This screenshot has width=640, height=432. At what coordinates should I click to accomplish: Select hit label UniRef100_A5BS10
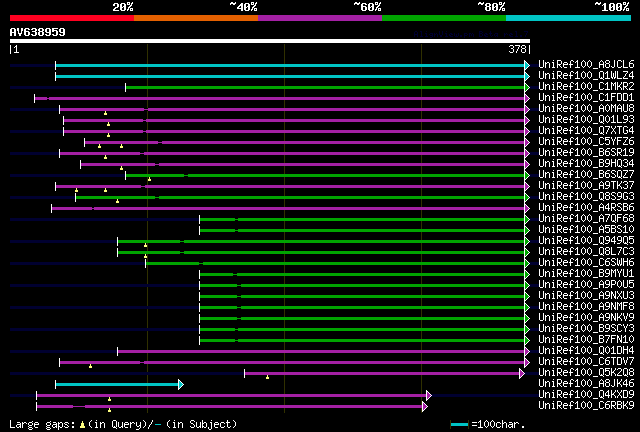click(x=586, y=229)
